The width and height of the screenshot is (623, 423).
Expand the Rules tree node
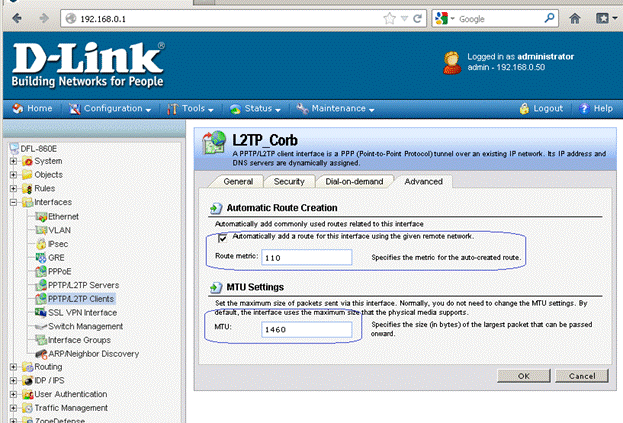point(14,189)
